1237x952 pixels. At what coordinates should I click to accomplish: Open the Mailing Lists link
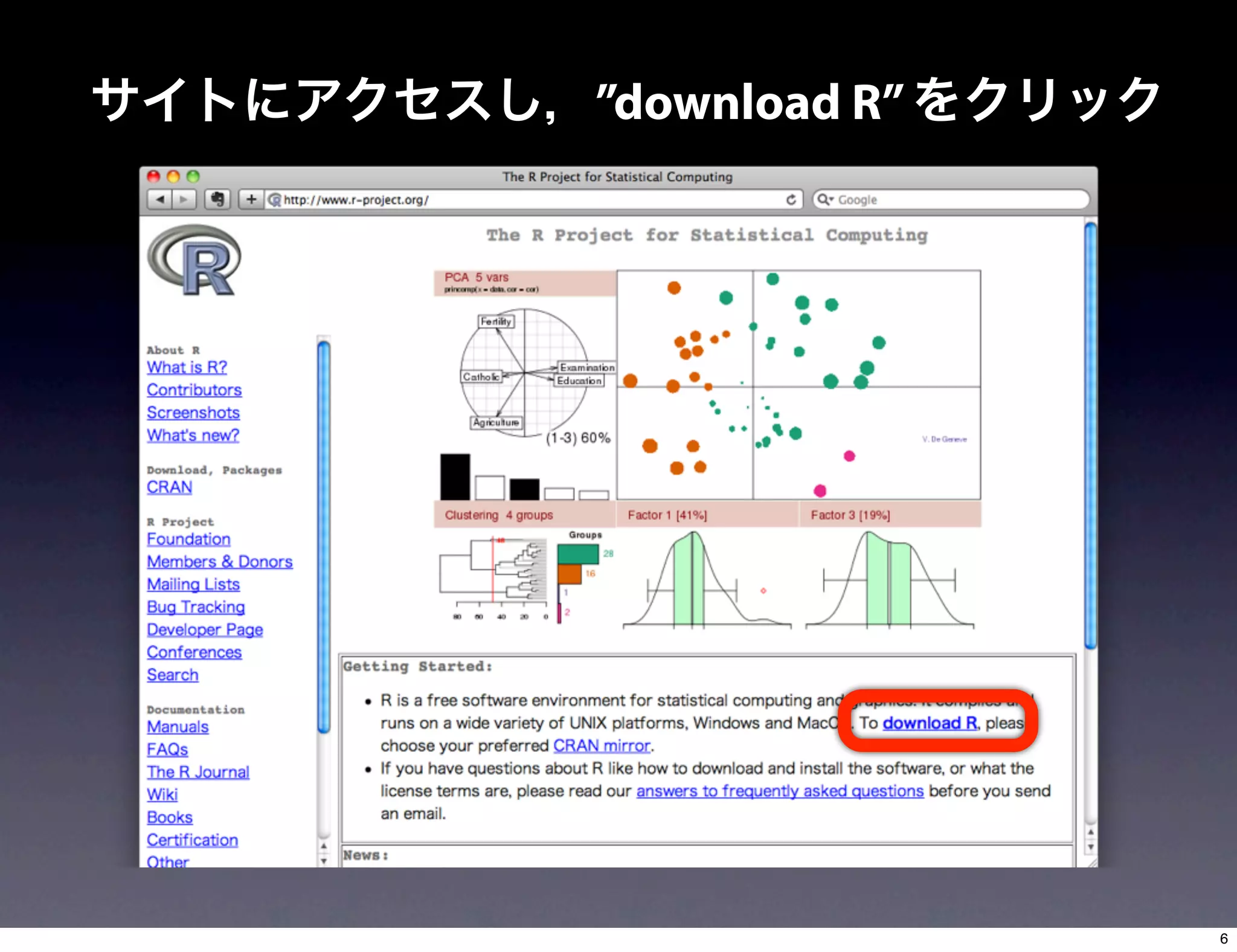coord(193,585)
